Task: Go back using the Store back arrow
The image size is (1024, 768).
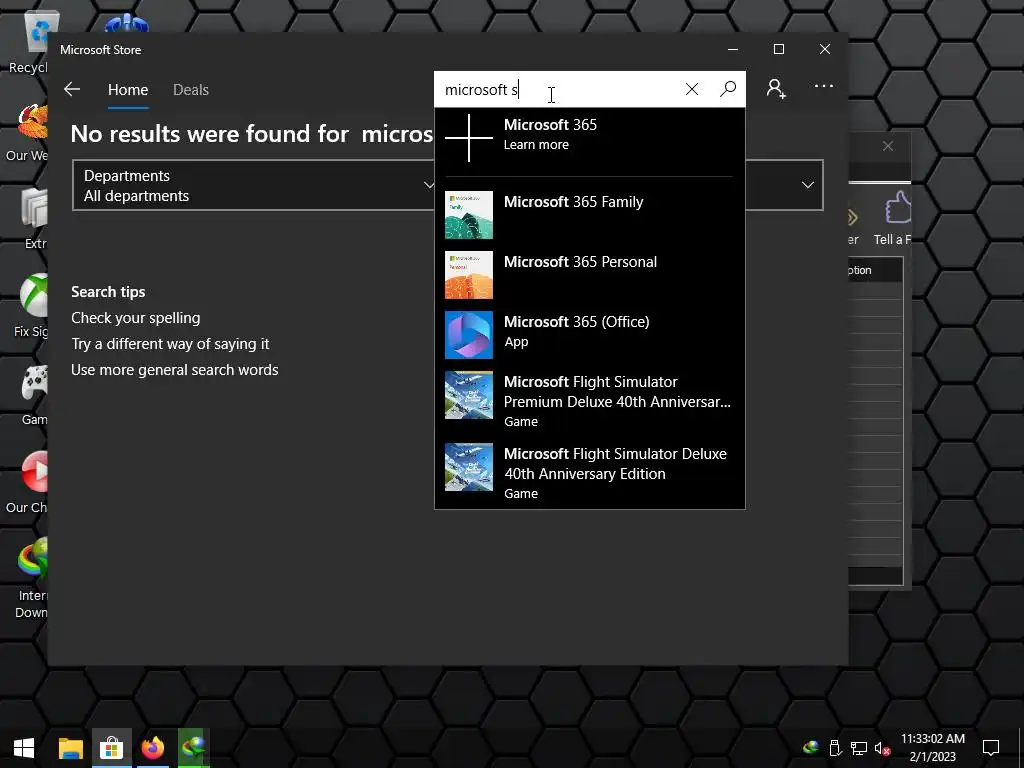Action: (x=72, y=89)
